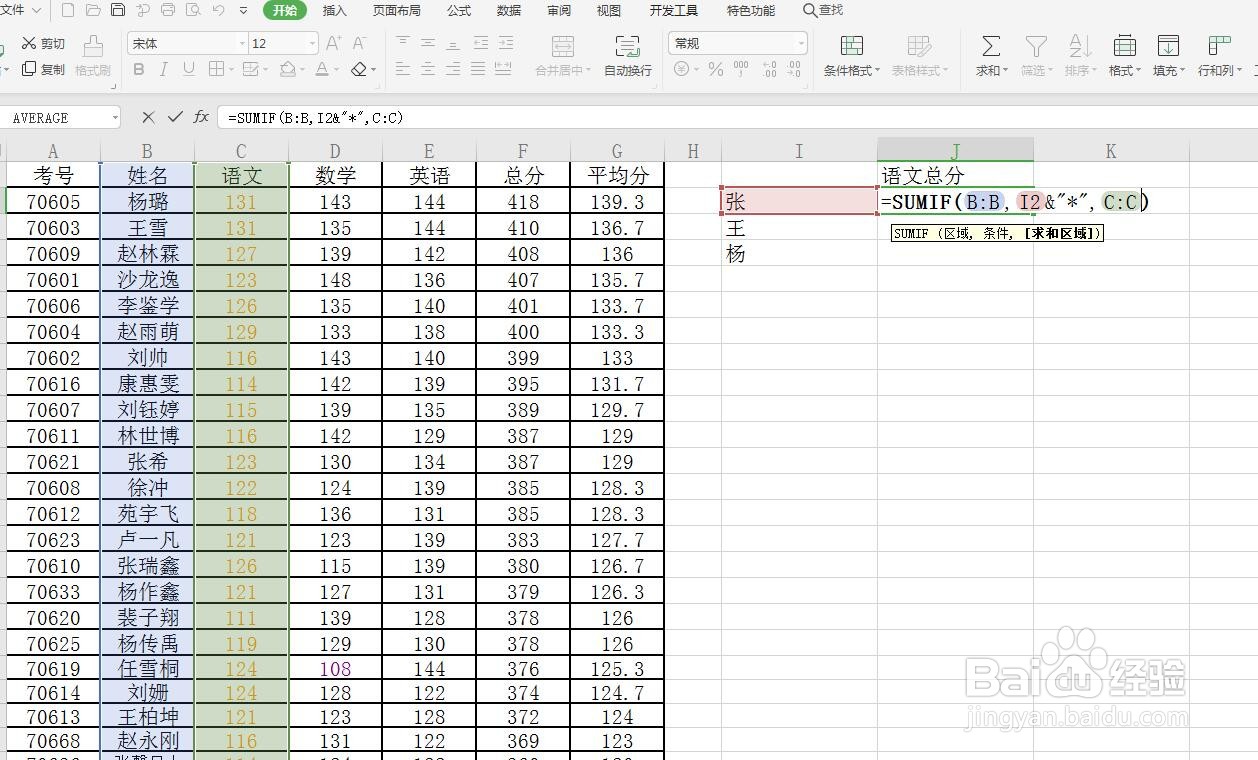Apply cell fill color bucket
Viewport: 1258px width, 760px height.
(x=288, y=69)
